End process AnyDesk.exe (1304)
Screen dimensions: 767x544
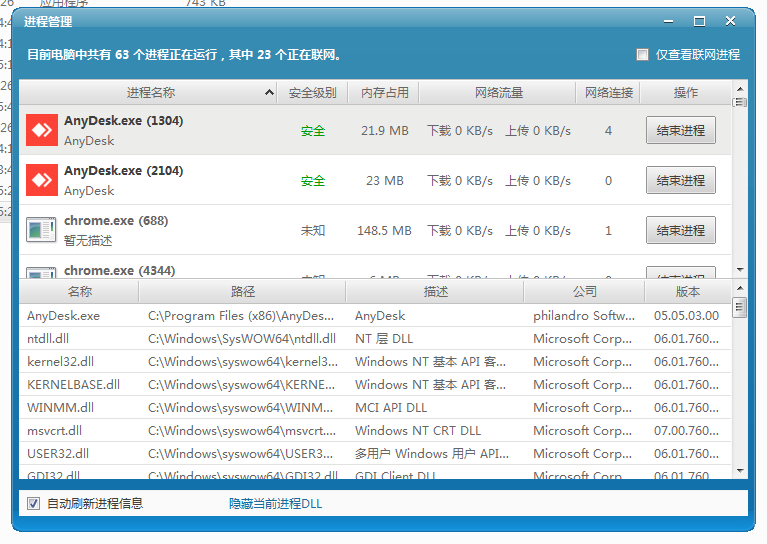pyautogui.click(x=680, y=130)
